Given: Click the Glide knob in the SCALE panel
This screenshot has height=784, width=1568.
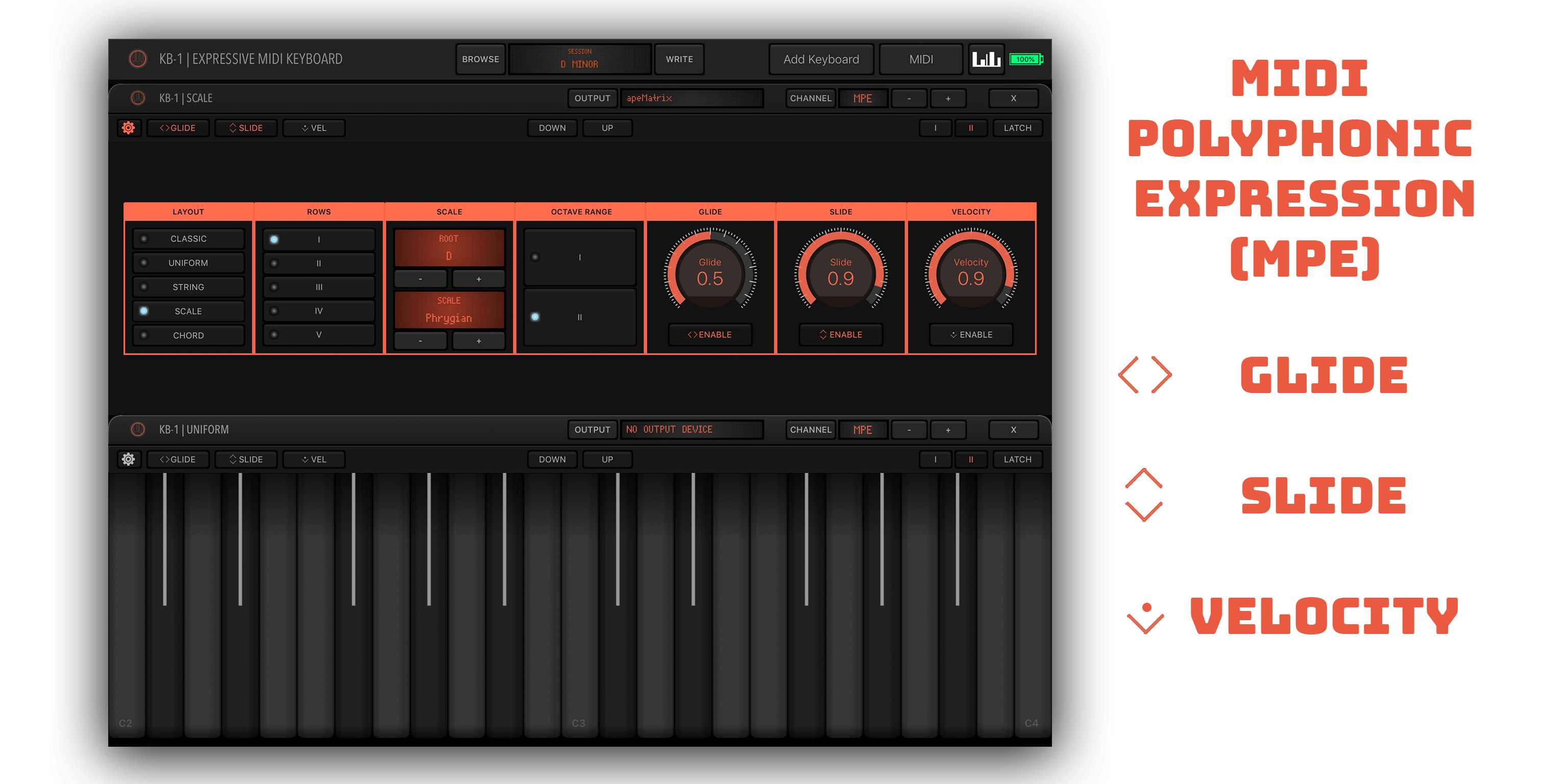Looking at the screenshot, I should tap(710, 275).
